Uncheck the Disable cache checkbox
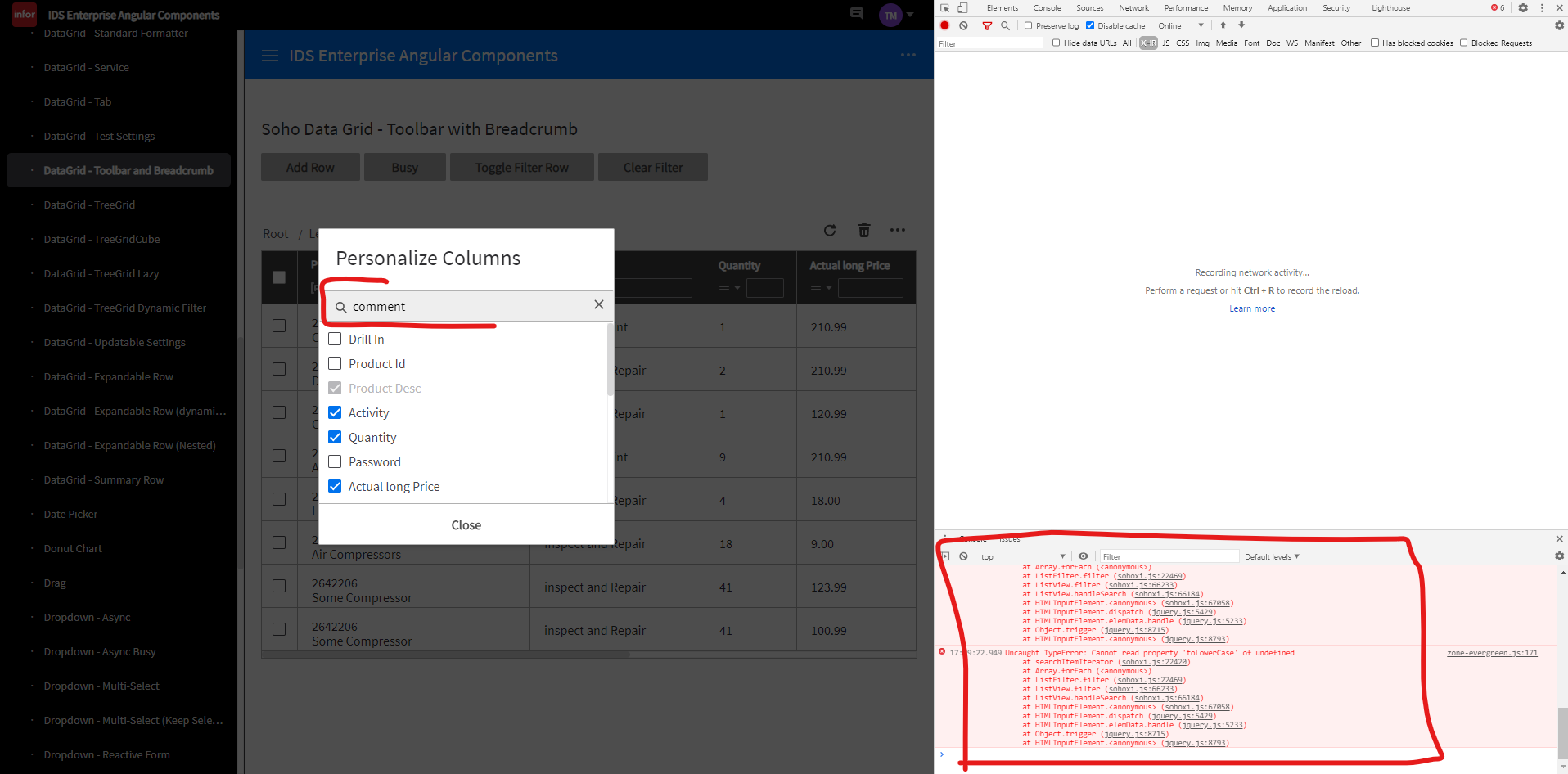The height and width of the screenshot is (774, 1568). click(1090, 25)
